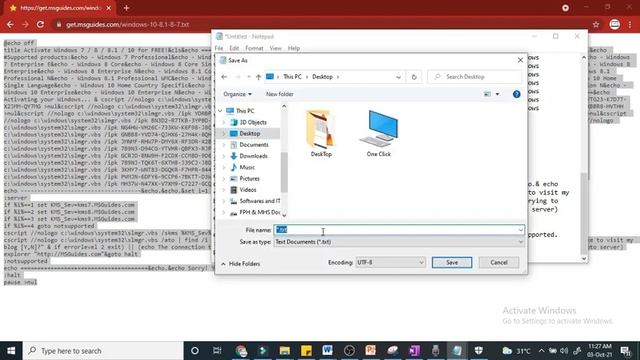The image size is (640, 360).
Task: Collapse folders with Hide Folders
Action: (240, 264)
